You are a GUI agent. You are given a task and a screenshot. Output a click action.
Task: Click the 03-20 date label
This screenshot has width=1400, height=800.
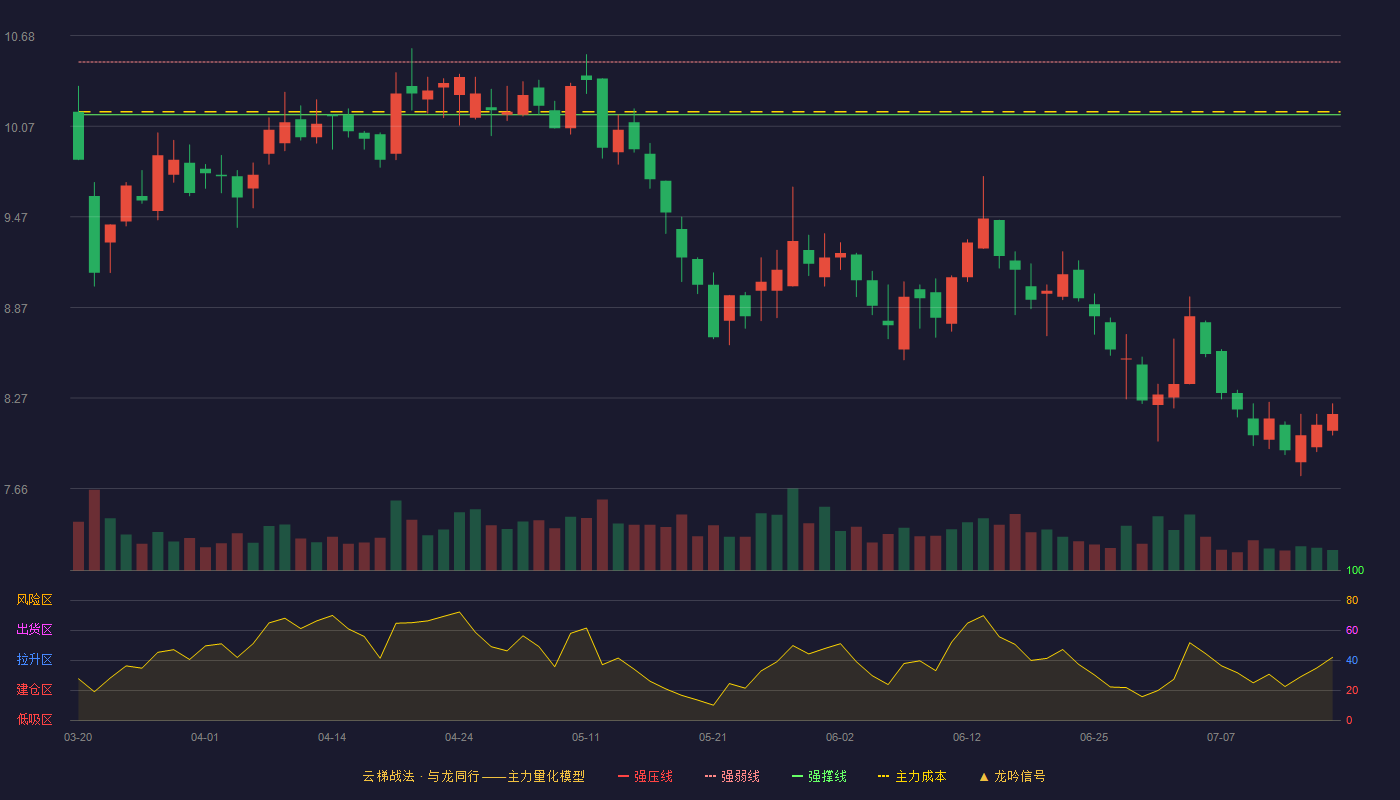point(78,737)
